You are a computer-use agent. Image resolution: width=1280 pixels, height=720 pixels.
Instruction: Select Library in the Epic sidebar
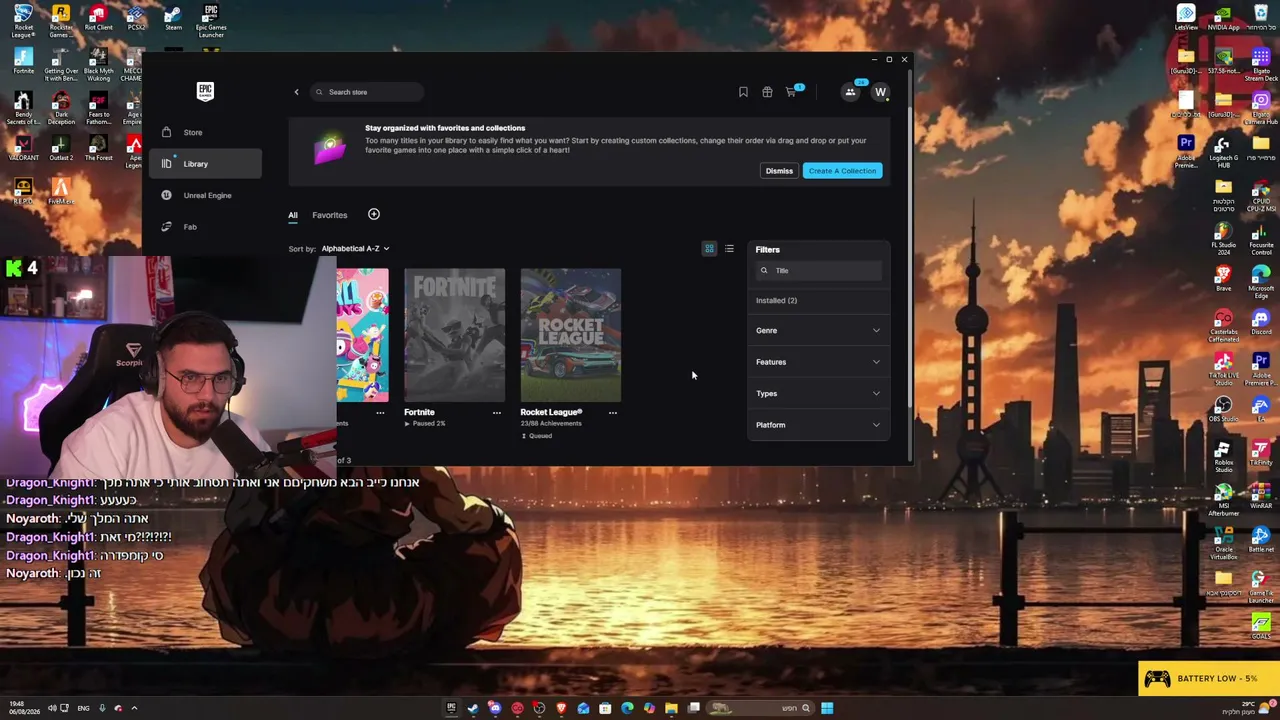click(x=205, y=164)
